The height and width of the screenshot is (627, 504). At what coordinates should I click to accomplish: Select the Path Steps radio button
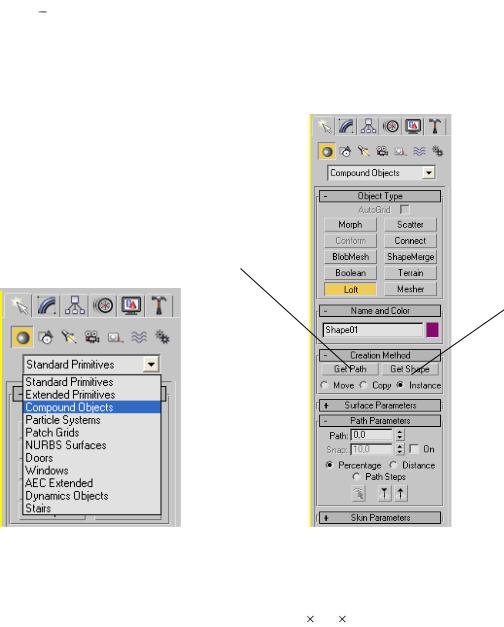(356, 476)
